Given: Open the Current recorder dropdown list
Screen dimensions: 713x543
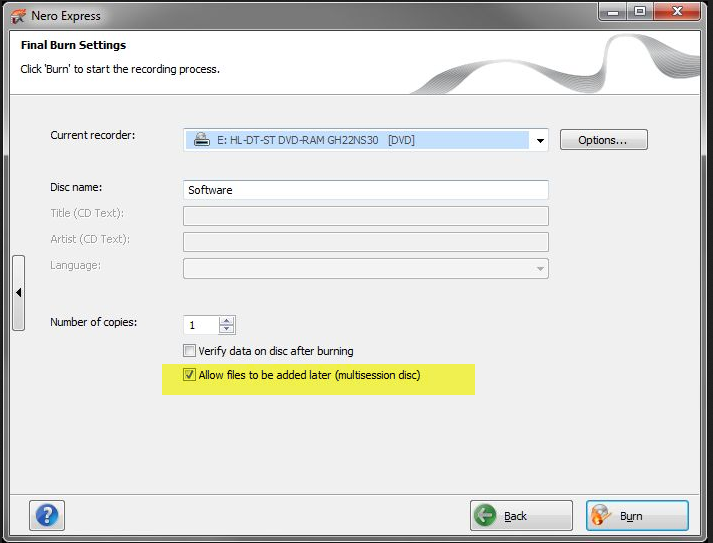Looking at the screenshot, I should pyautogui.click(x=540, y=140).
